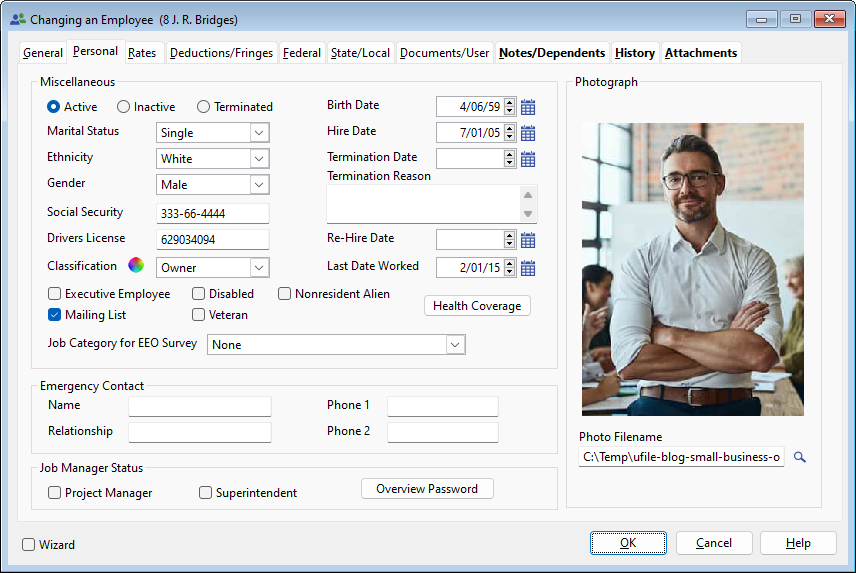Open the Job Category for EEO Survey dropdown
Screen dimensions: 856x573
pos(455,345)
